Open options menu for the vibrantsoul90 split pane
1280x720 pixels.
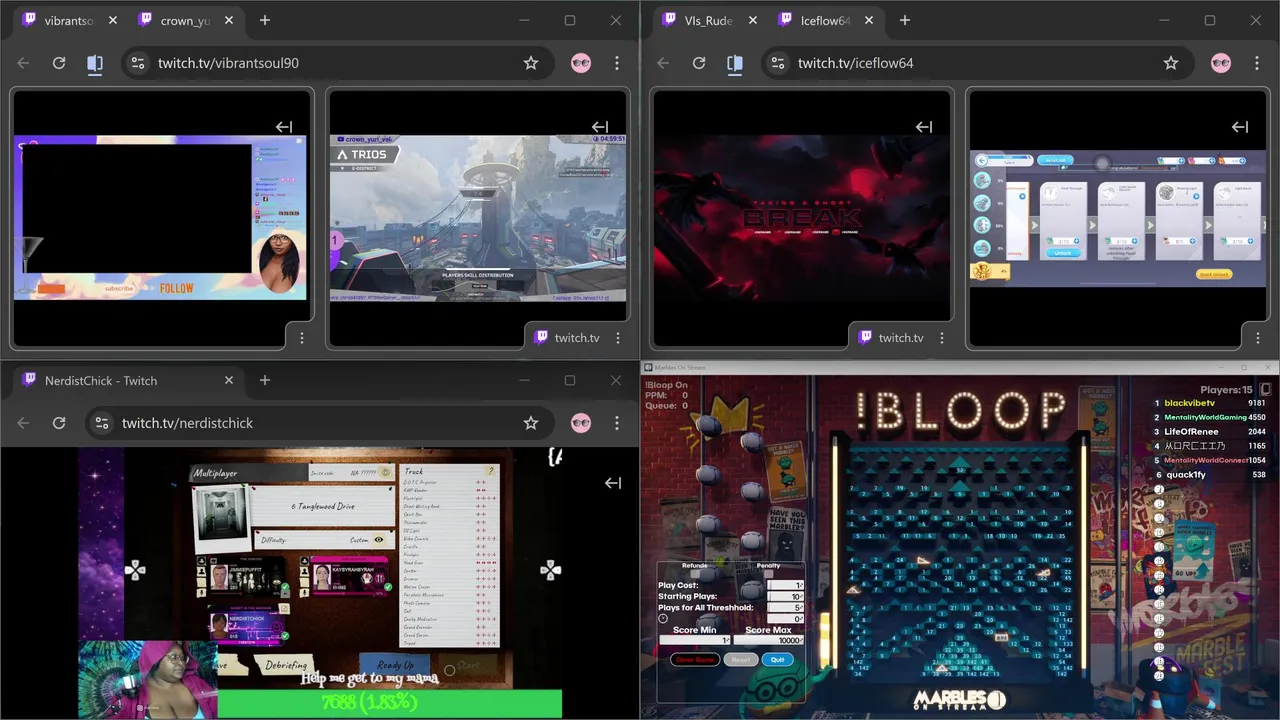[x=302, y=338]
